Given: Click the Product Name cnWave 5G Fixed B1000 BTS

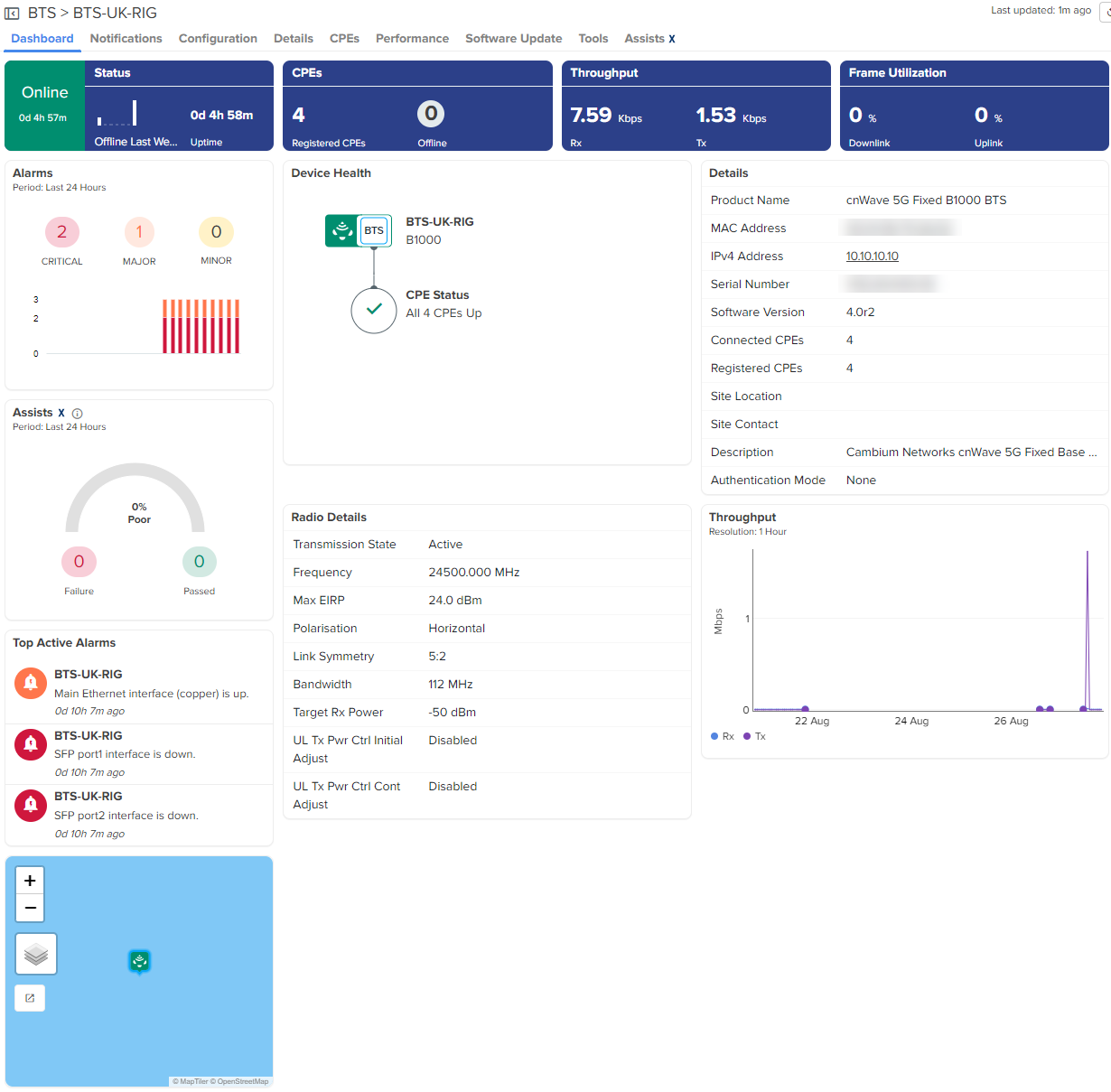Looking at the screenshot, I should (927, 201).
